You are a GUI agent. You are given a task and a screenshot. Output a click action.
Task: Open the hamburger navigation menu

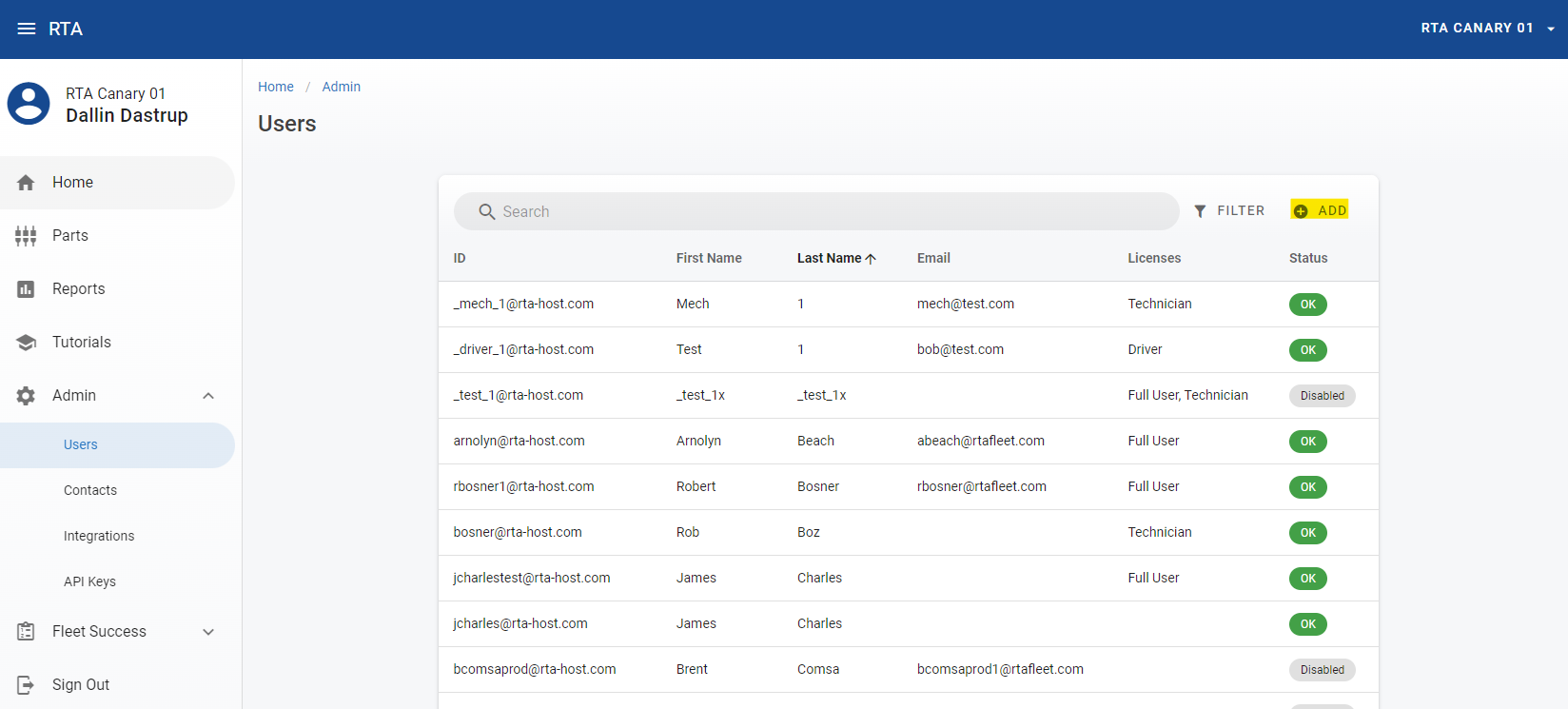27,29
